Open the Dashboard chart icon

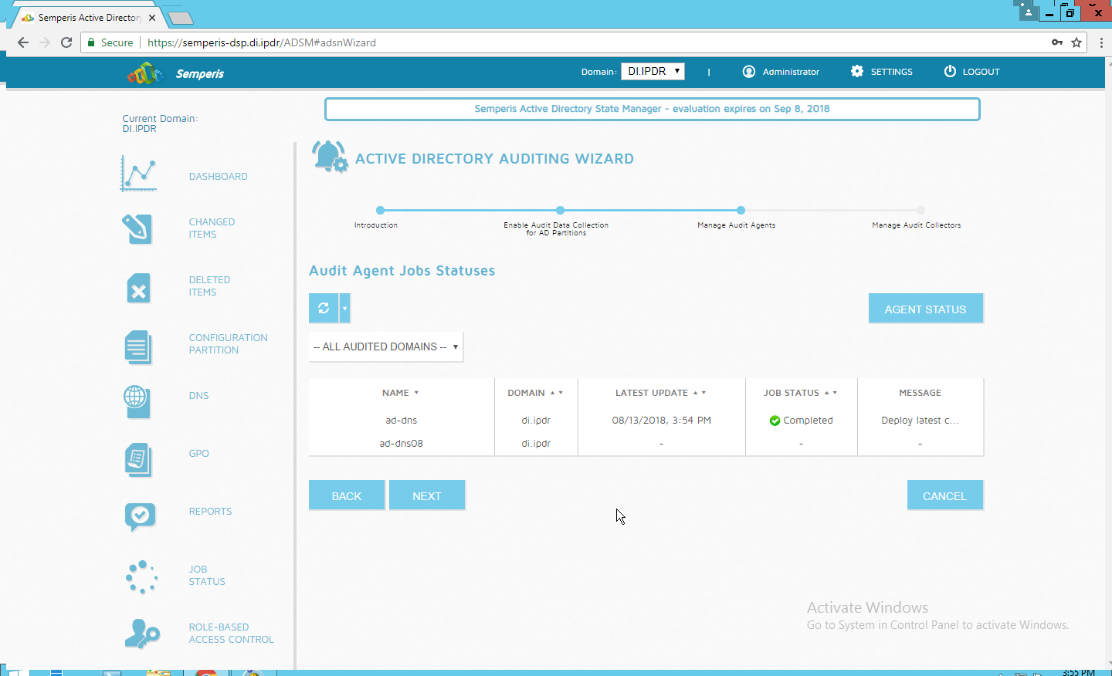click(139, 174)
